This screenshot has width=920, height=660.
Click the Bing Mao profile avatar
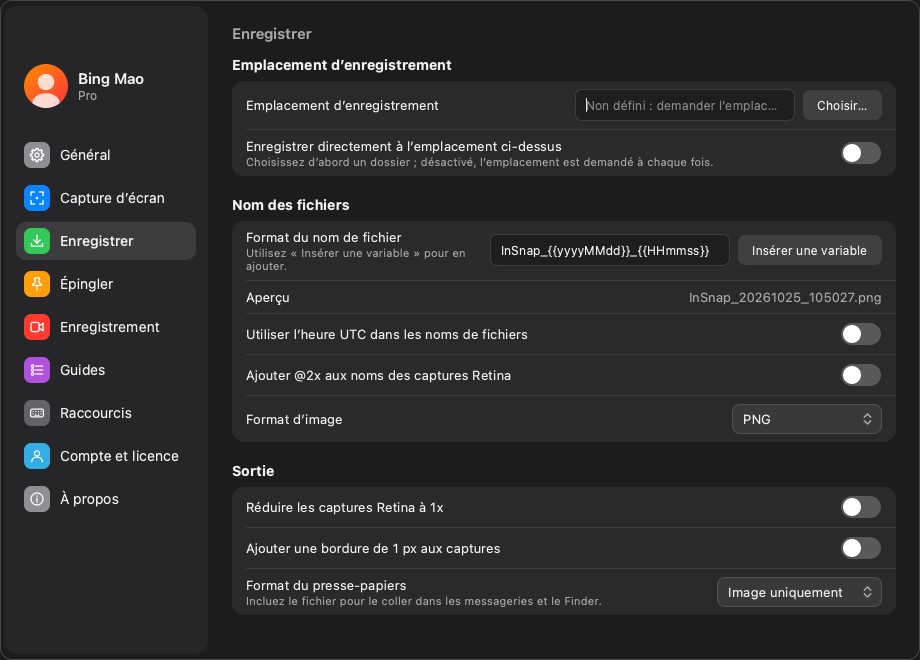click(46, 86)
